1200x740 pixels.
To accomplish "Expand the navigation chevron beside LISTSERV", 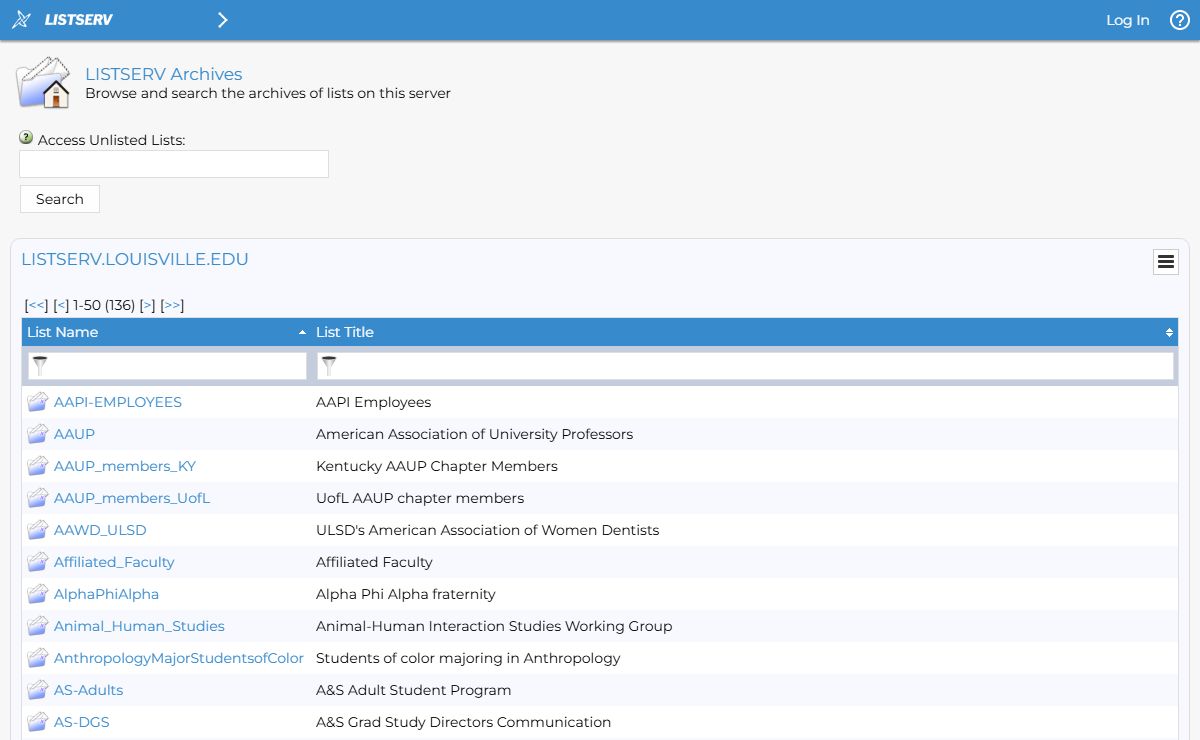I will coord(222,20).
